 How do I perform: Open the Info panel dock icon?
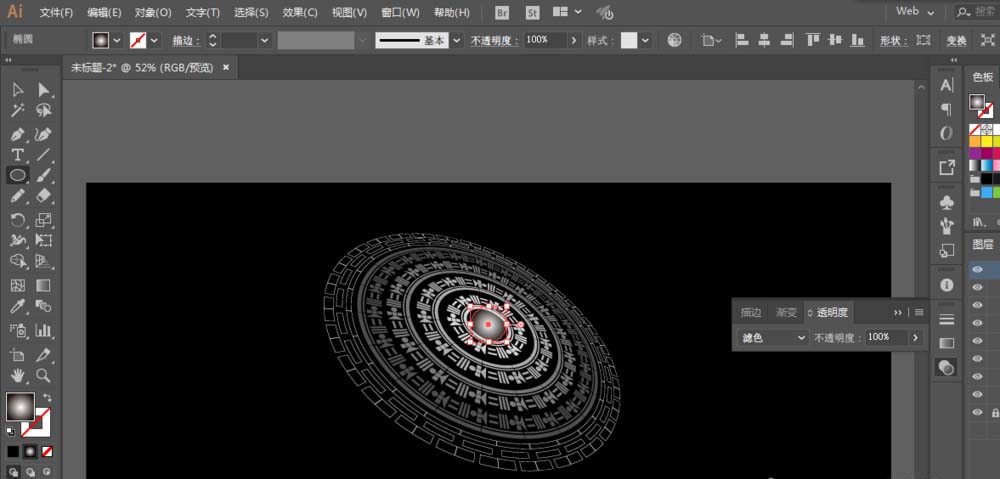coord(947,284)
